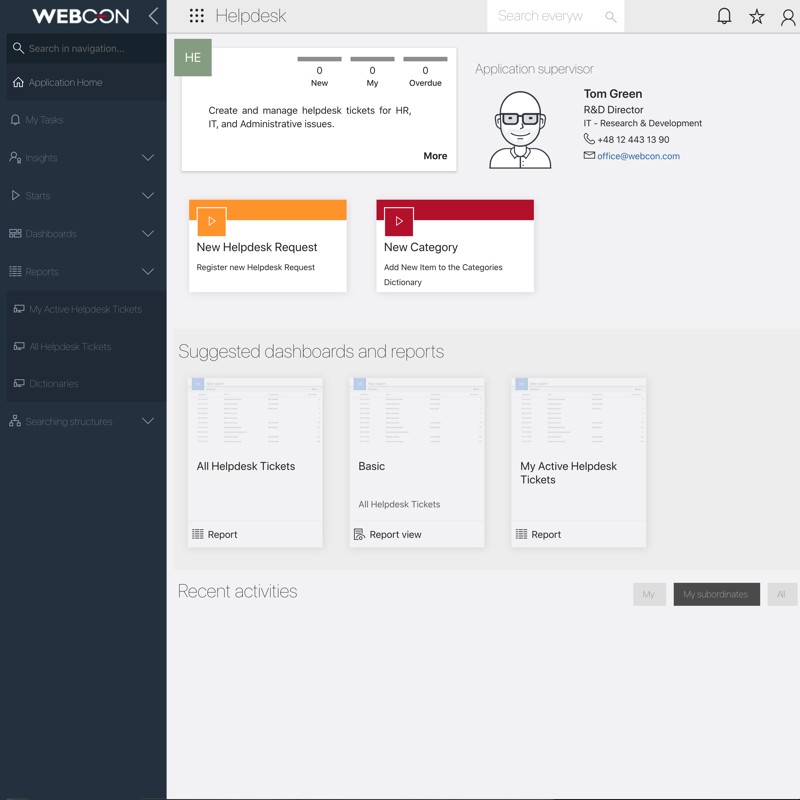Click the green HE application badge
The height and width of the screenshot is (800, 800).
tap(193, 58)
